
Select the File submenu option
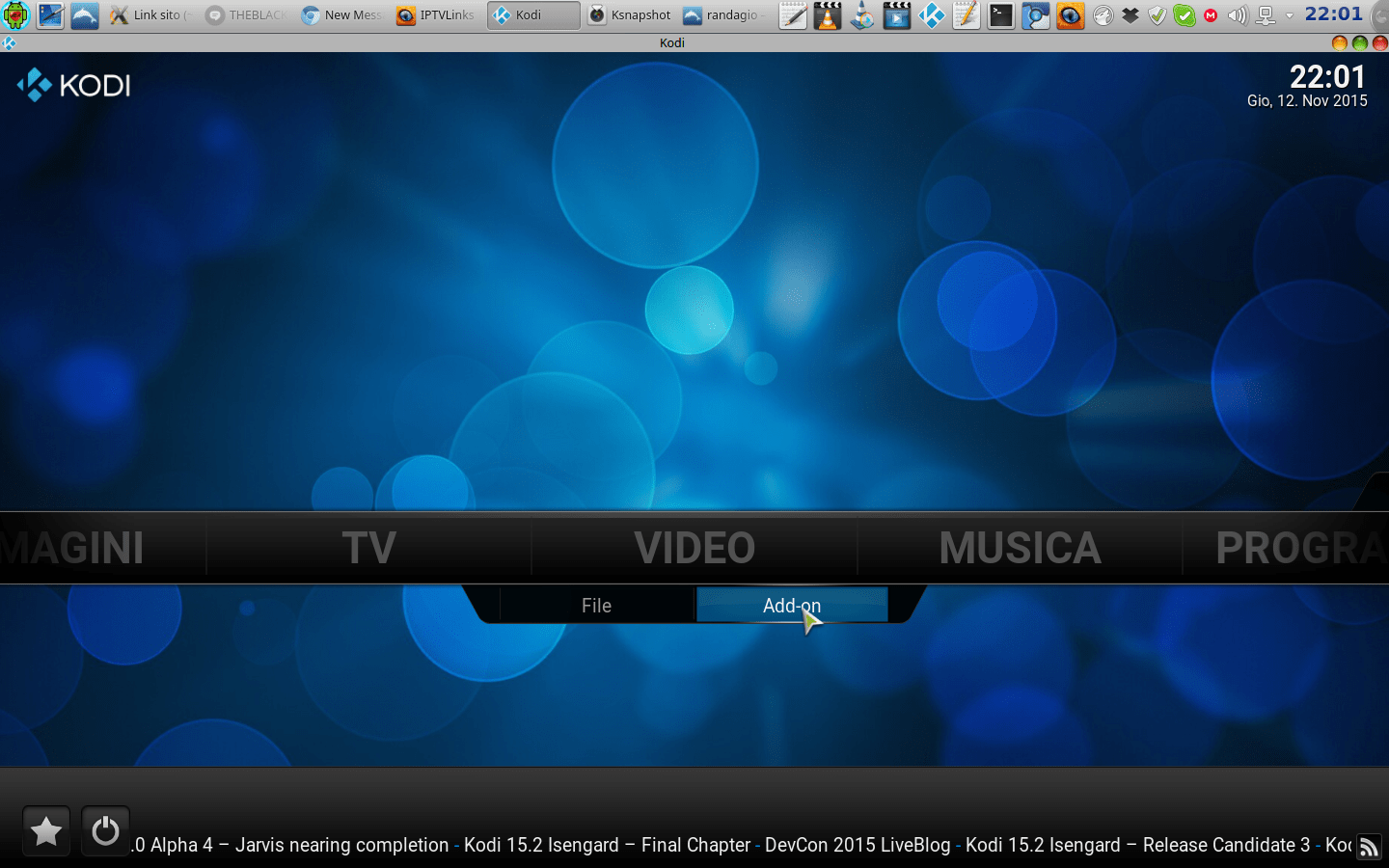point(596,605)
